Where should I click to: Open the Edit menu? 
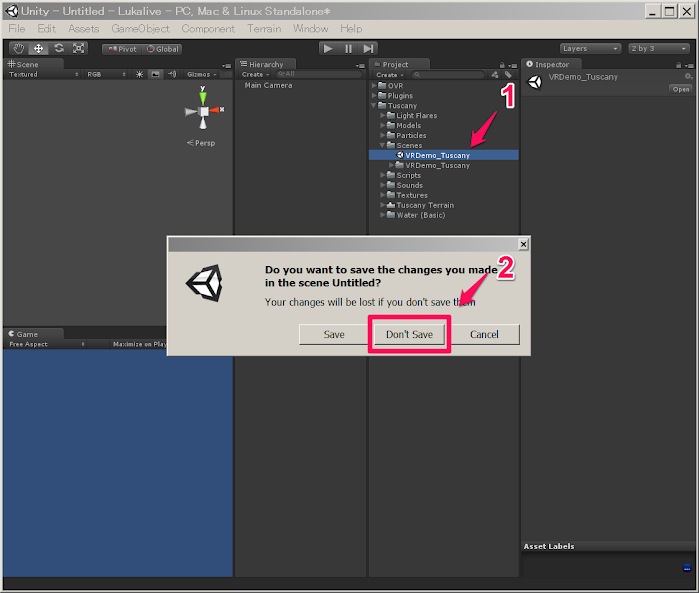coord(46,29)
